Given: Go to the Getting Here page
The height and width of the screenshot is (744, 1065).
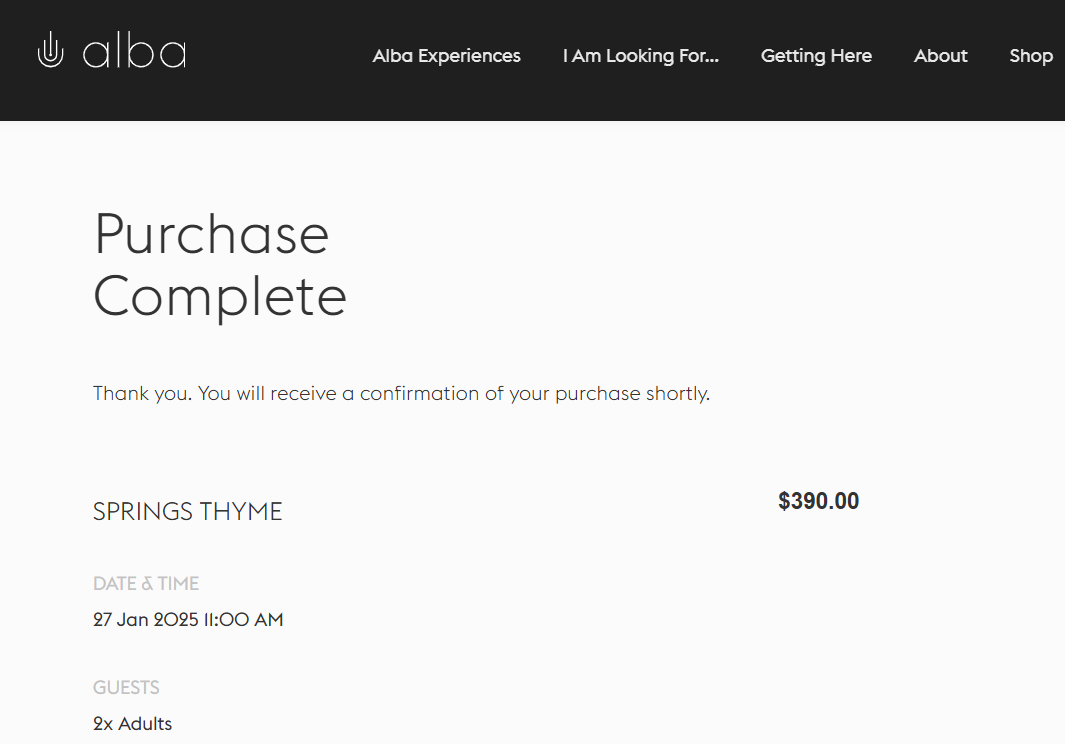Looking at the screenshot, I should (x=816, y=56).
